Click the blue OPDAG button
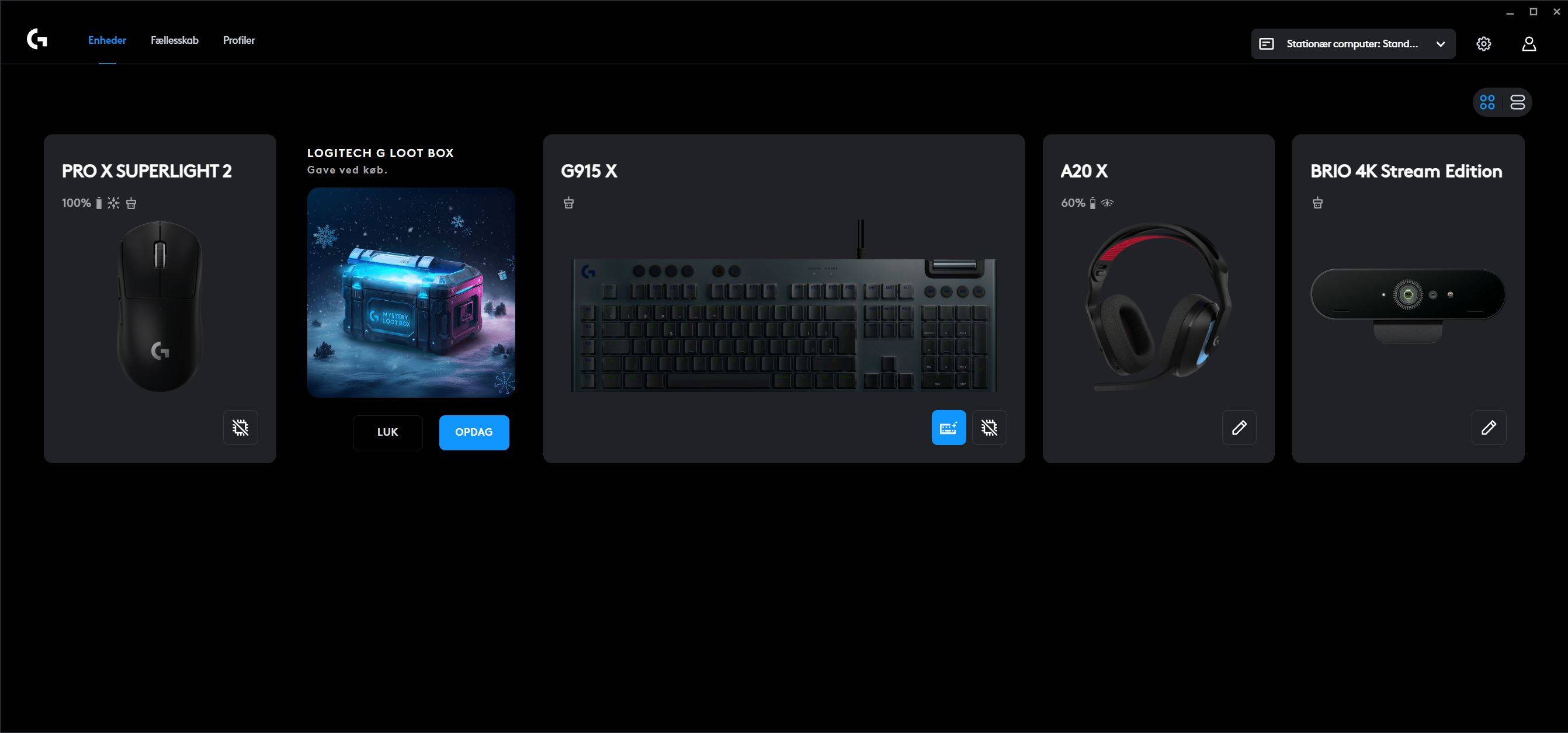 474,433
